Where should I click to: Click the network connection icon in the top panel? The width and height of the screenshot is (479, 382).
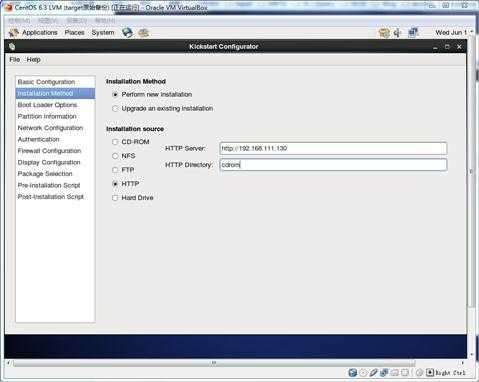point(413,33)
